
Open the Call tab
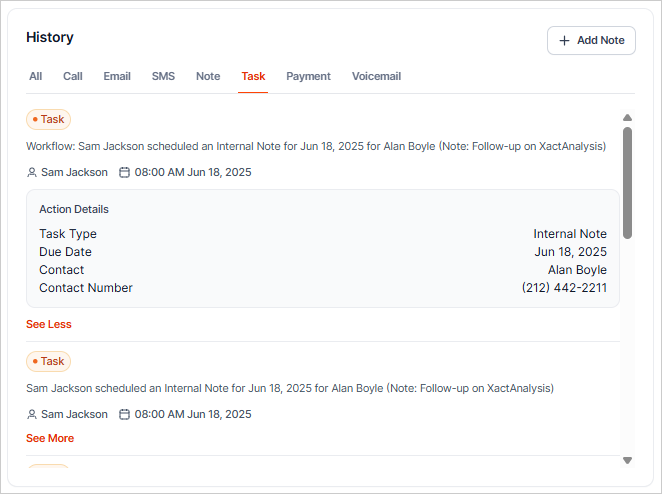tap(73, 76)
